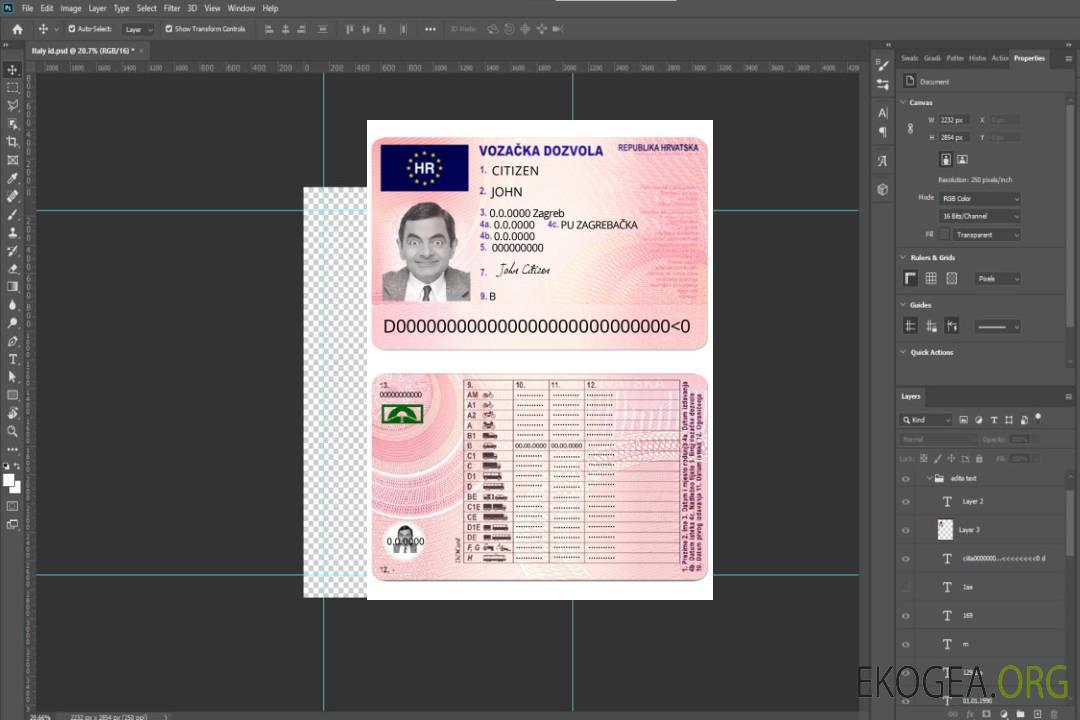Filter layers by pixel layers icon

pyautogui.click(x=964, y=420)
